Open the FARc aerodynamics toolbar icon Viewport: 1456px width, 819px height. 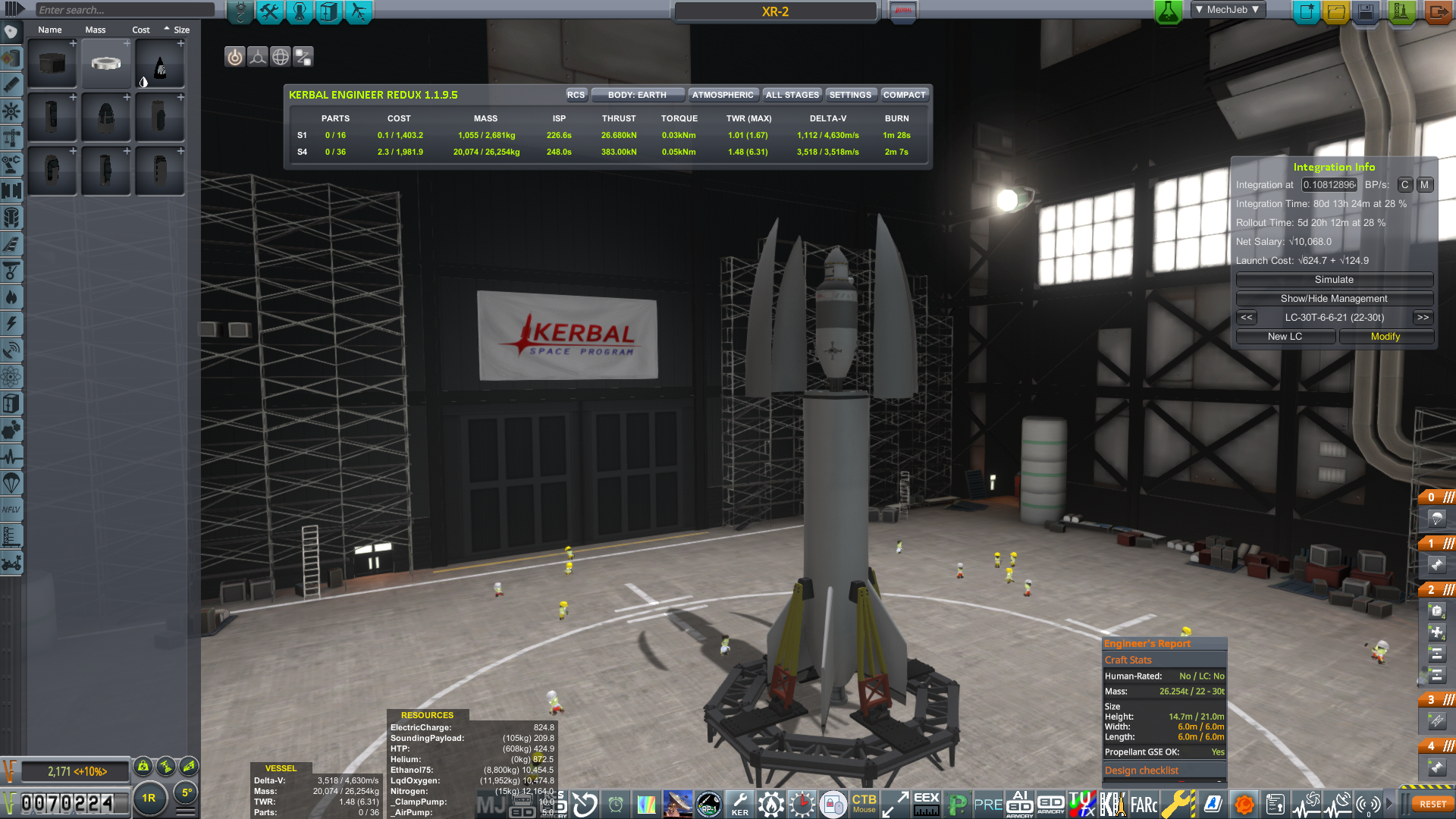click(x=1144, y=805)
